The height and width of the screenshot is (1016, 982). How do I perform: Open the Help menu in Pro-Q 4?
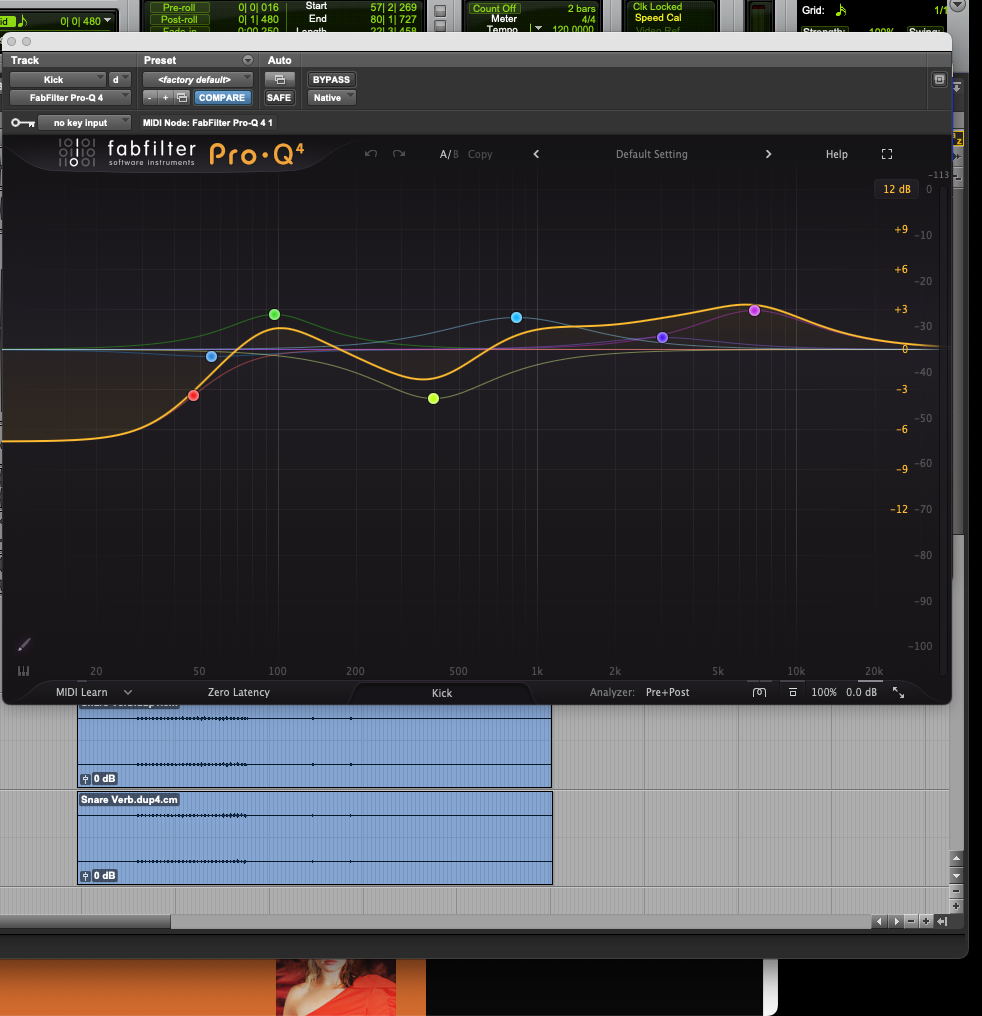coord(836,154)
